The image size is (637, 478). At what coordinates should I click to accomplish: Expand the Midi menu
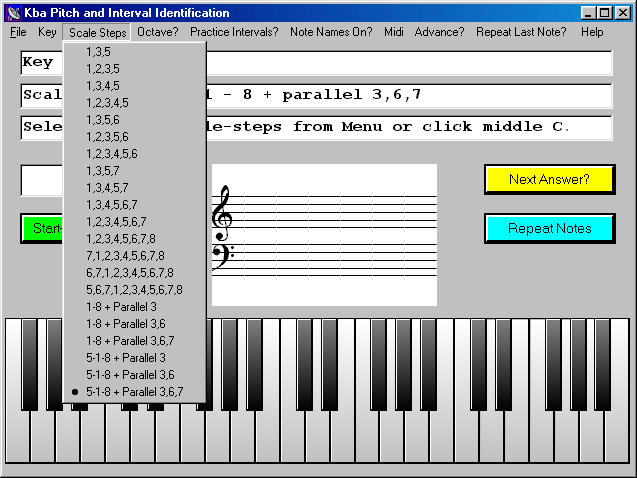pyautogui.click(x=393, y=32)
